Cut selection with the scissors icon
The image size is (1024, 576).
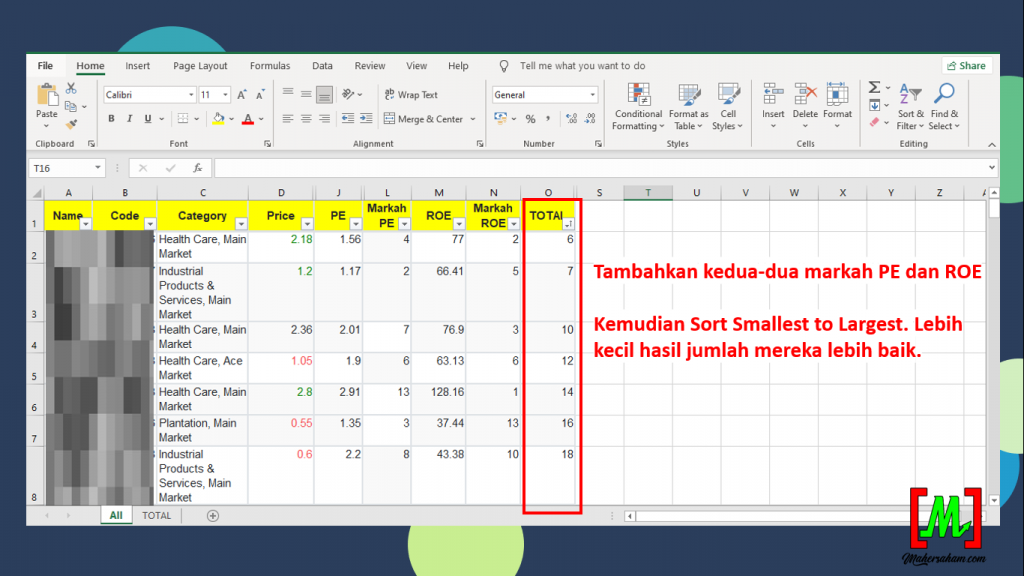point(71,89)
